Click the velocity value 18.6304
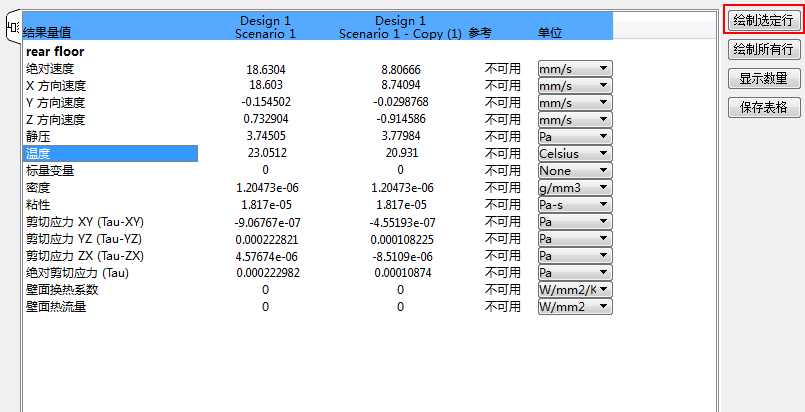This screenshot has height=412, width=805. [x=265, y=69]
